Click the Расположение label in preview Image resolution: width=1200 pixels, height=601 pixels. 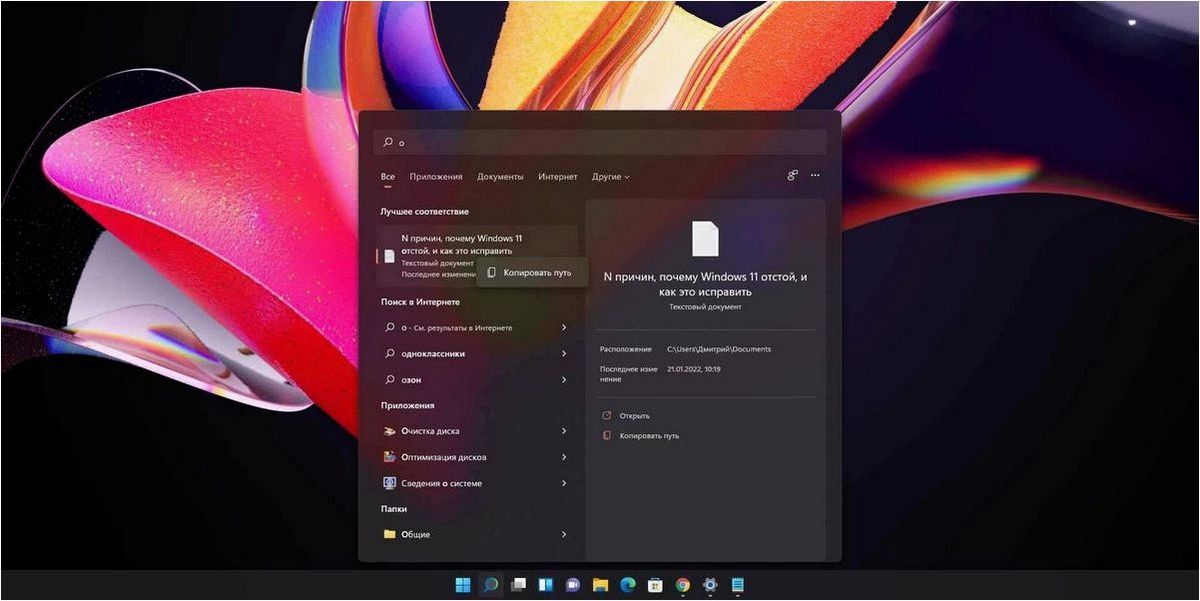pos(625,349)
